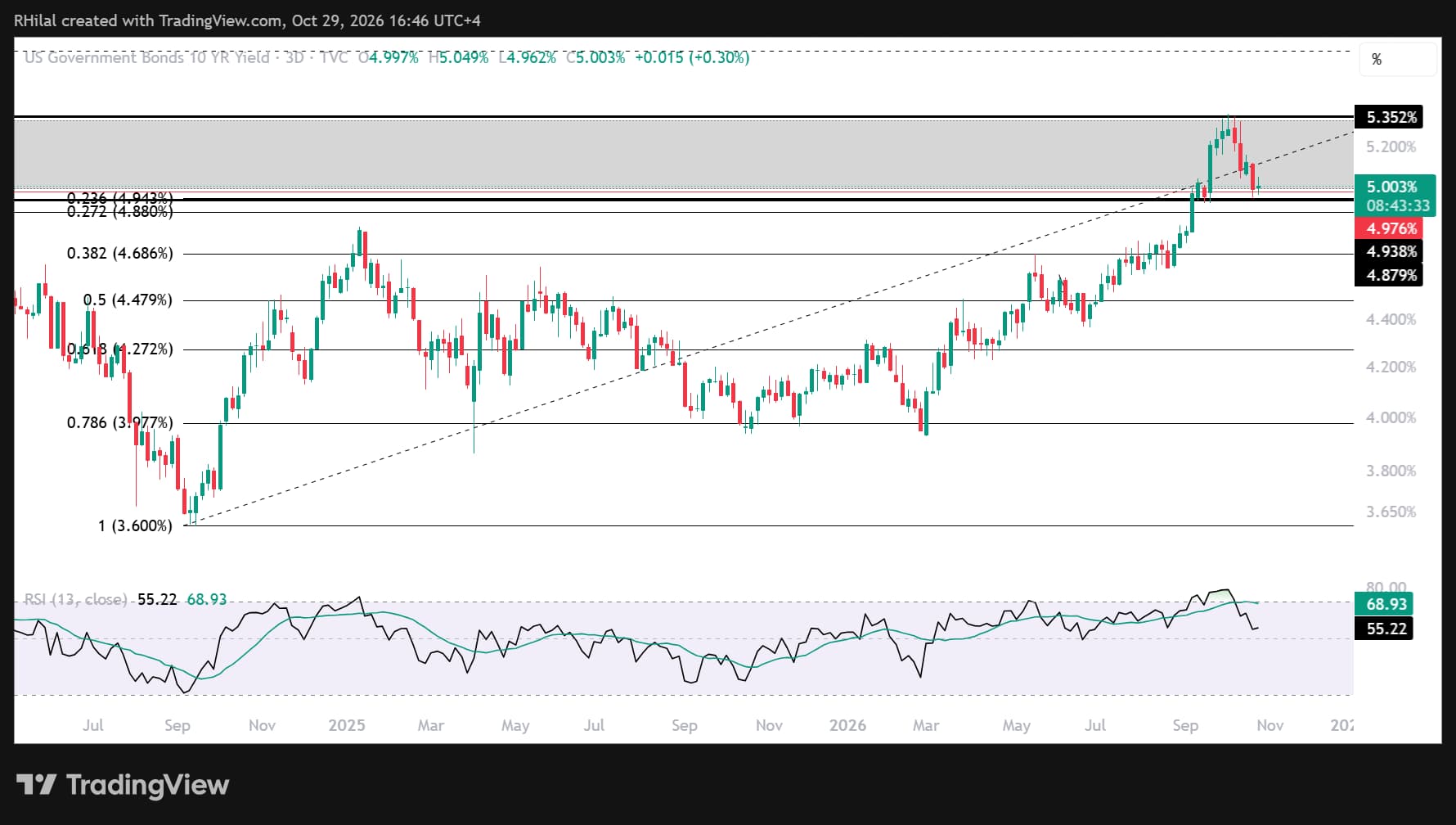Image resolution: width=1456 pixels, height=825 pixels.
Task: Click the 4.000% price axis tick
Action: tap(1391, 417)
